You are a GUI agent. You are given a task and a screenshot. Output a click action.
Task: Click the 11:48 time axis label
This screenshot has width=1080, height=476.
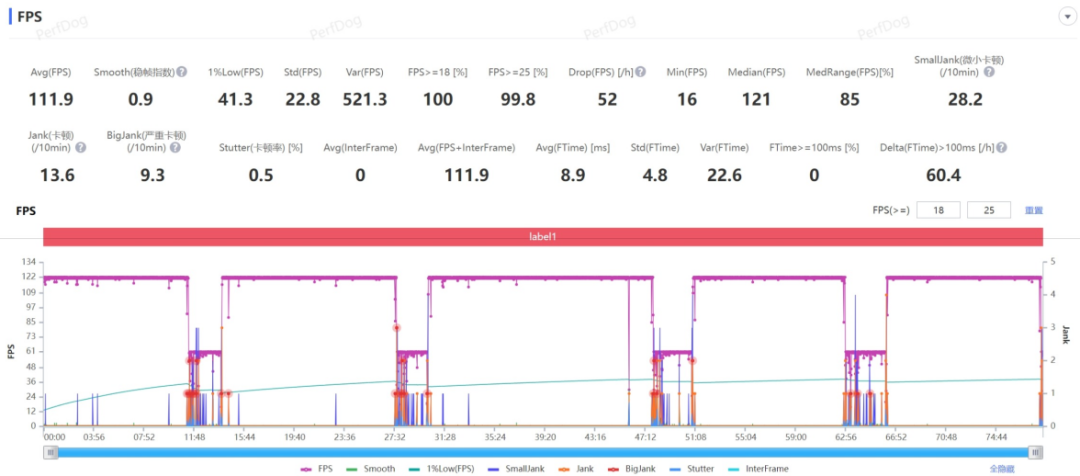coord(194,437)
